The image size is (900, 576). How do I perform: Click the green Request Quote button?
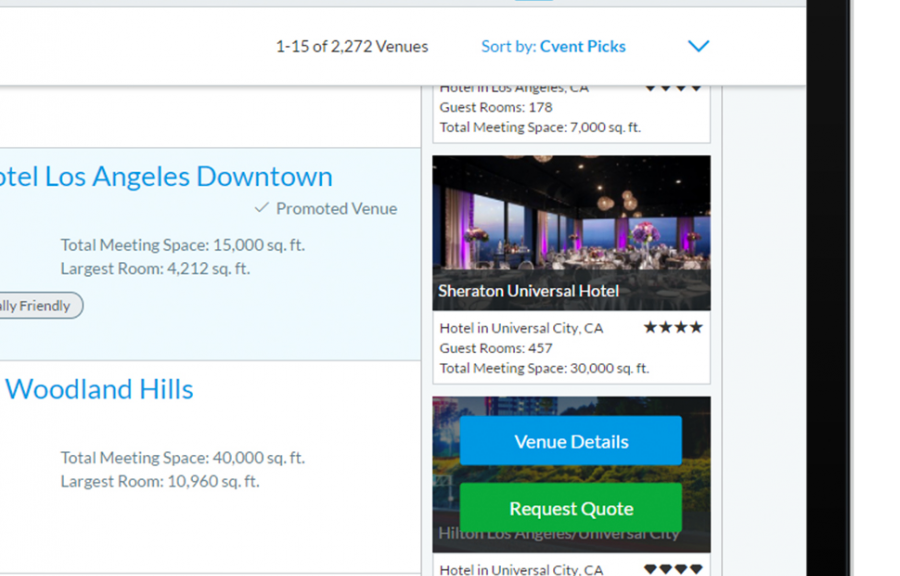tap(571, 508)
